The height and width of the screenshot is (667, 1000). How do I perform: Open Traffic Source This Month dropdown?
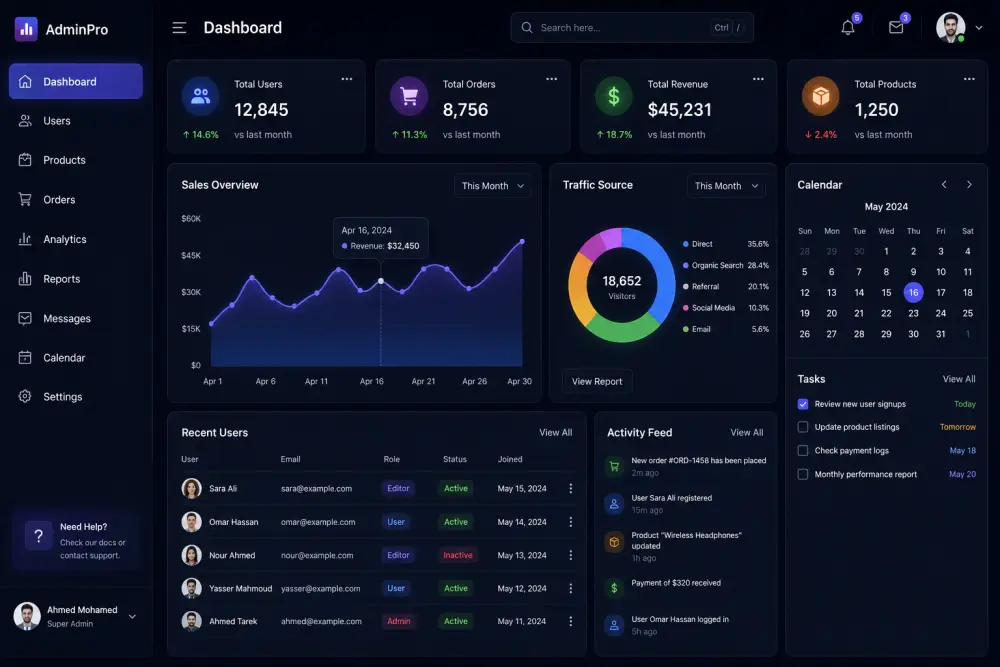(x=726, y=186)
